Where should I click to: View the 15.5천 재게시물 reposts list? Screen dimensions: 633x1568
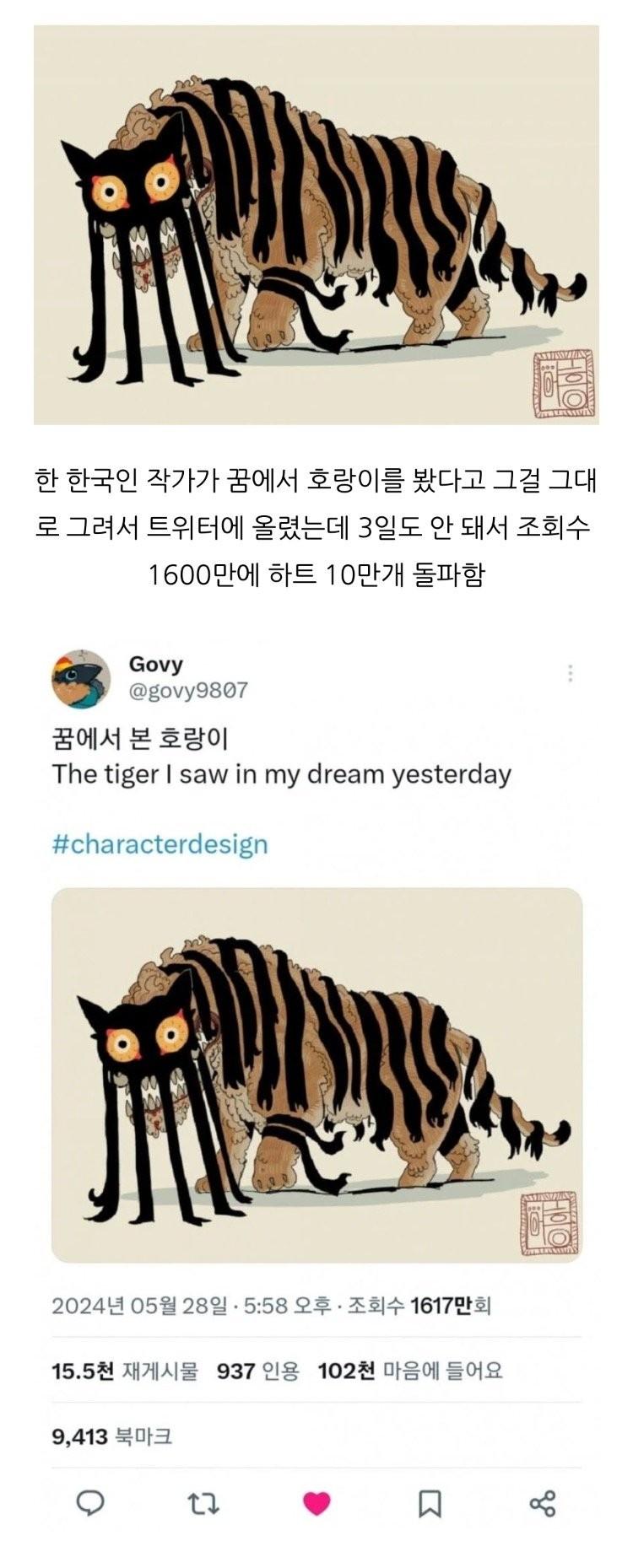(x=124, y=1371)
